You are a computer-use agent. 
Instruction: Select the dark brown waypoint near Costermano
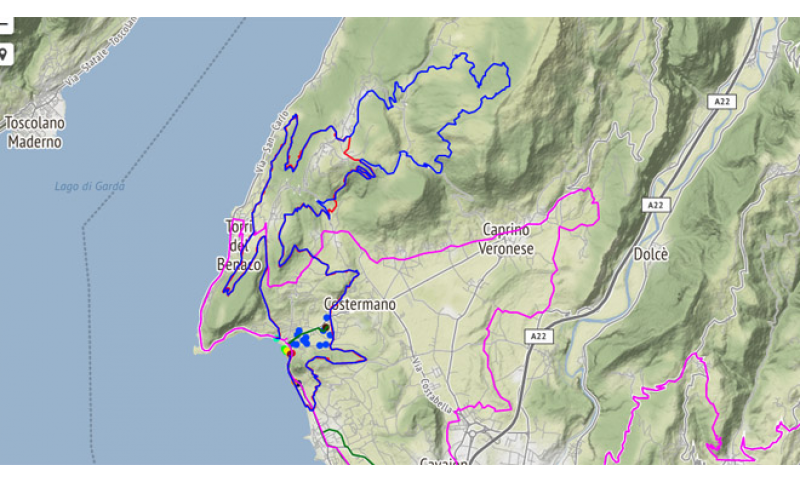[x=324, y=327]
